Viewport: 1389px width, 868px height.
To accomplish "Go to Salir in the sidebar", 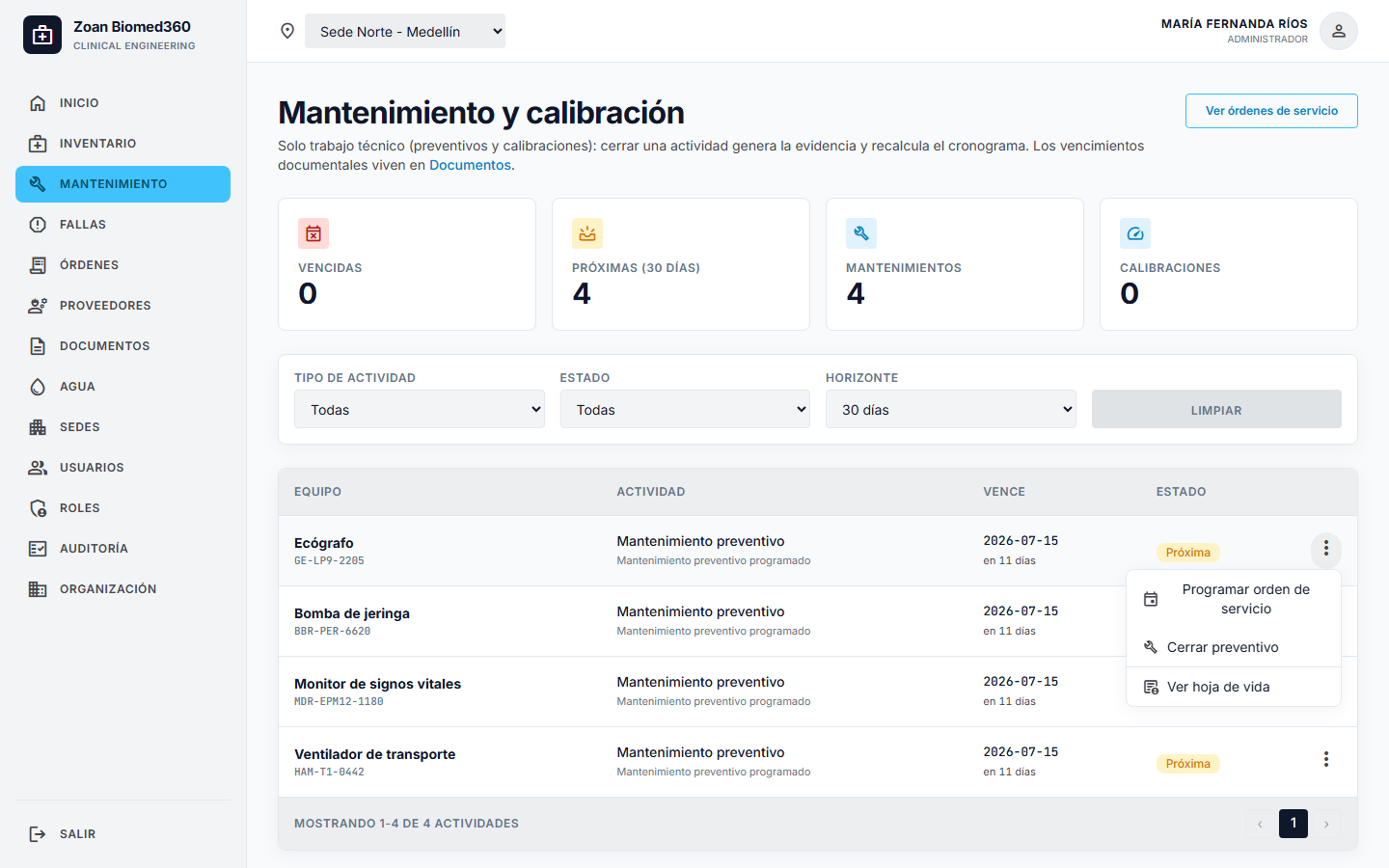I will pyautogui.click(x=123, y=834).
